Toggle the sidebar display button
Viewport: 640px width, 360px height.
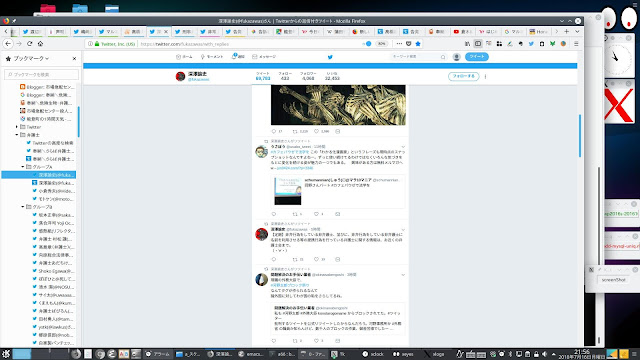point(478,44)
